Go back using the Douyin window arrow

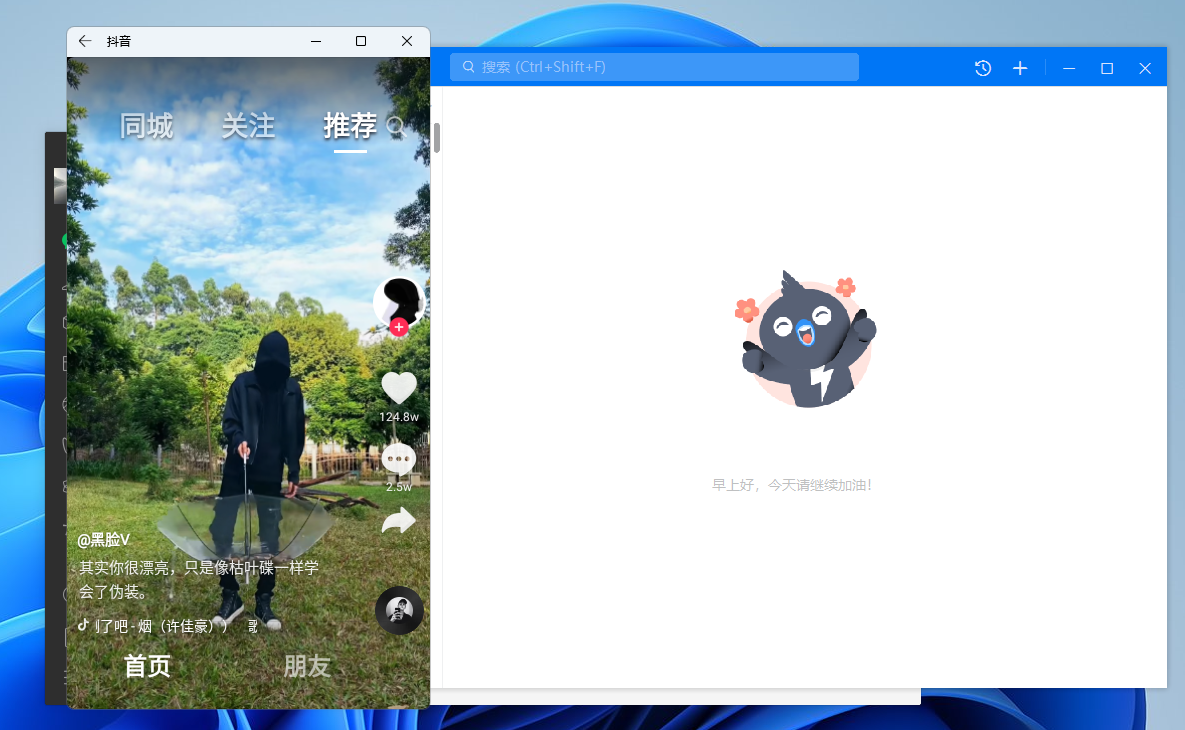pyautogui.click(x=85, y=41)
